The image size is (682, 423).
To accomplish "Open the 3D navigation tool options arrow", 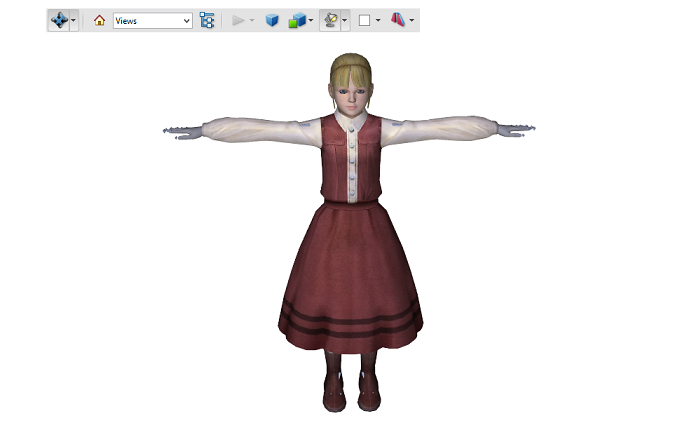I will tap(74, 20).
